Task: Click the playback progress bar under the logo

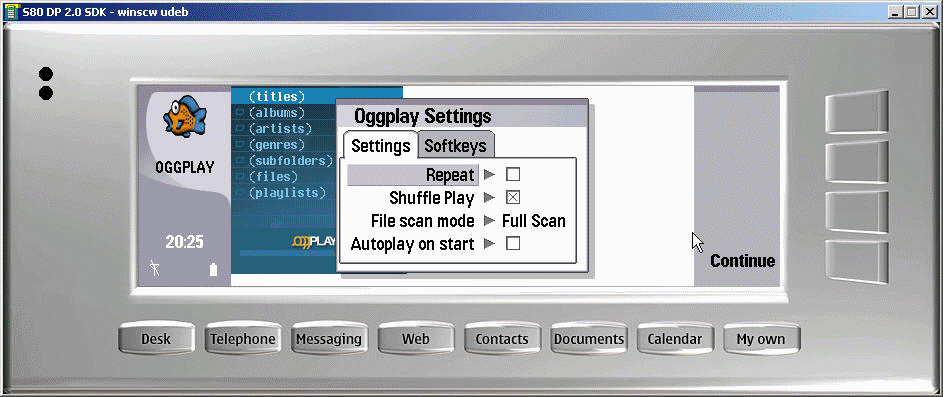Action: [x=287, y=253]
